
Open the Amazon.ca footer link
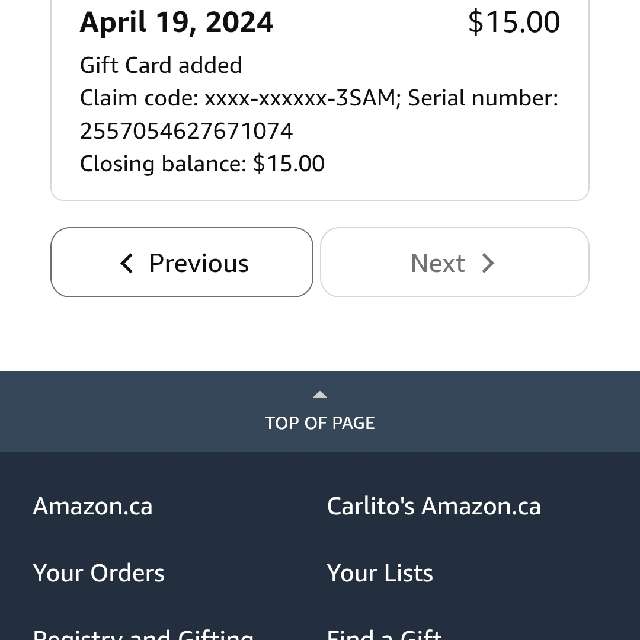(93, 506)
